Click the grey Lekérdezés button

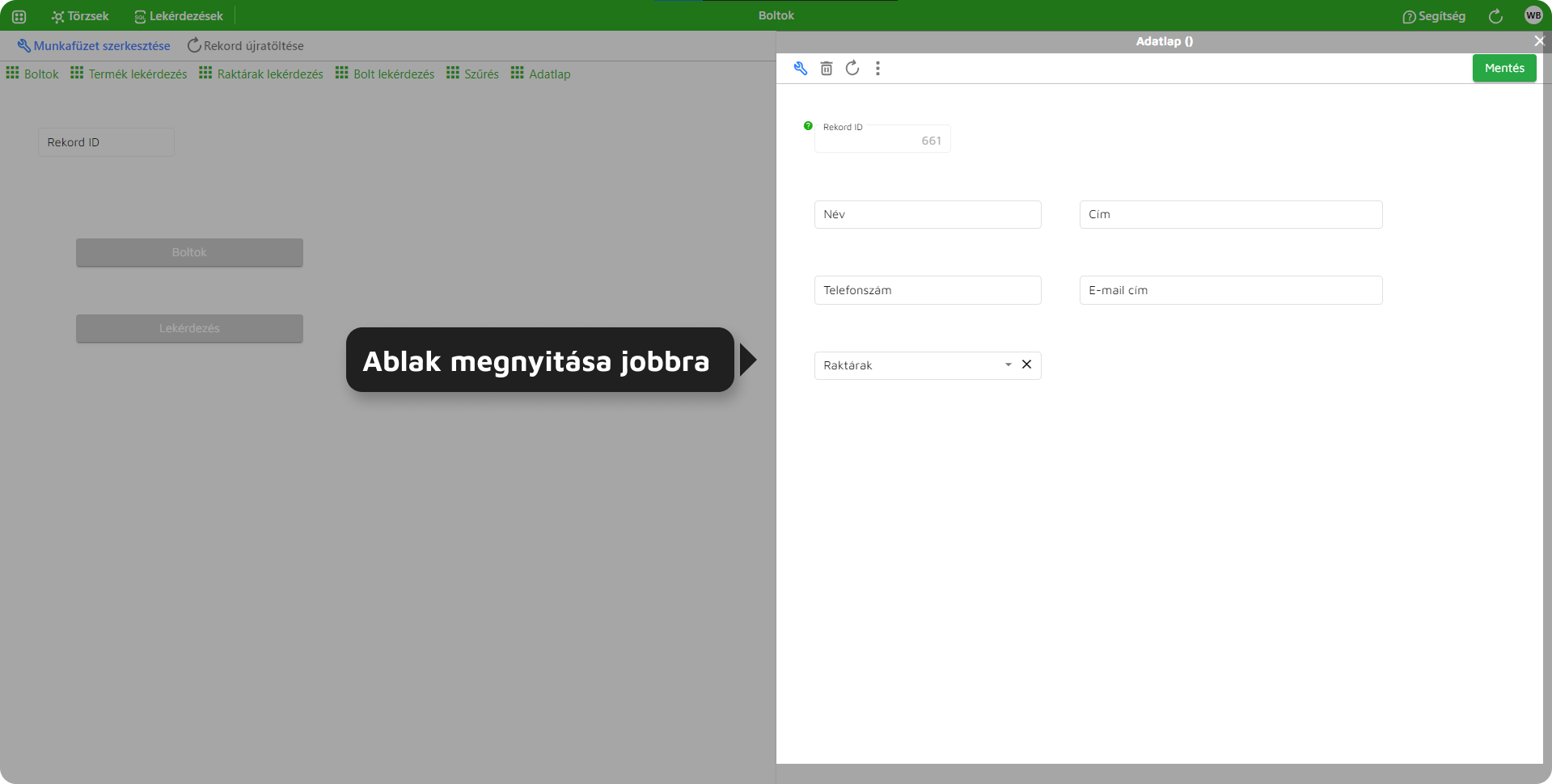coord(189,328)
